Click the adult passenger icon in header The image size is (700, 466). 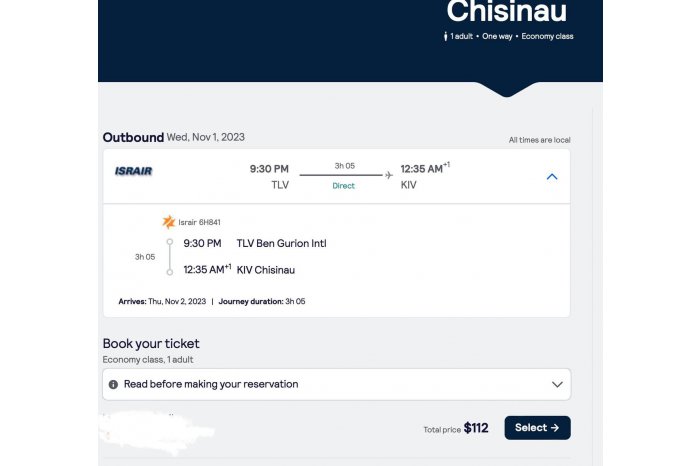[x=445, y=37]
